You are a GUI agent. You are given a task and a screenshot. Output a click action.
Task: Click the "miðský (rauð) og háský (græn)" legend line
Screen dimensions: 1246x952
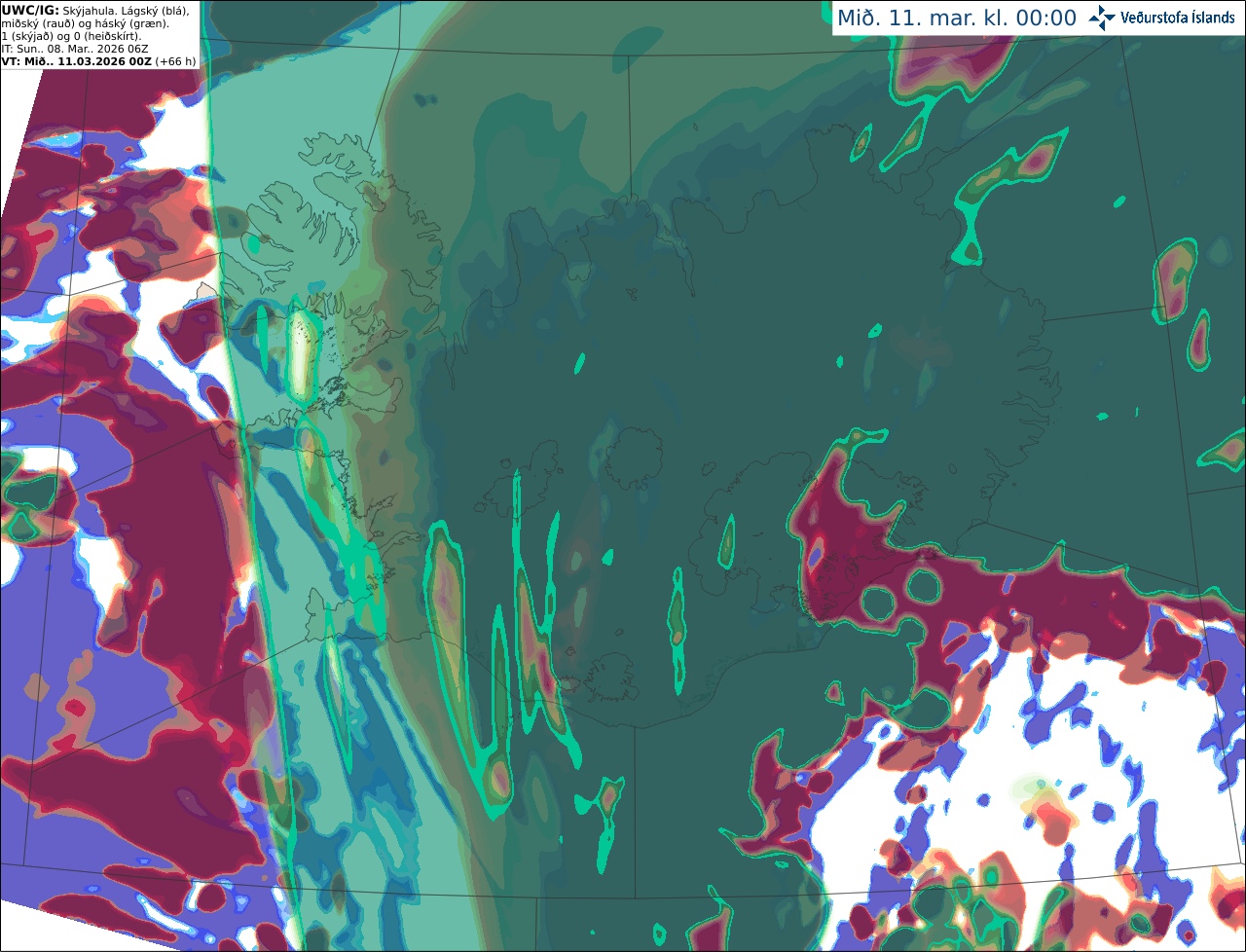[85, 22]
